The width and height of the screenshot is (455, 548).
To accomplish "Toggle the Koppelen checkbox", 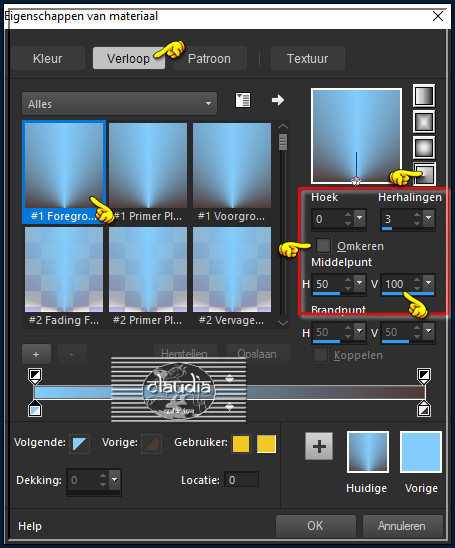I will (x=320, y=355).
